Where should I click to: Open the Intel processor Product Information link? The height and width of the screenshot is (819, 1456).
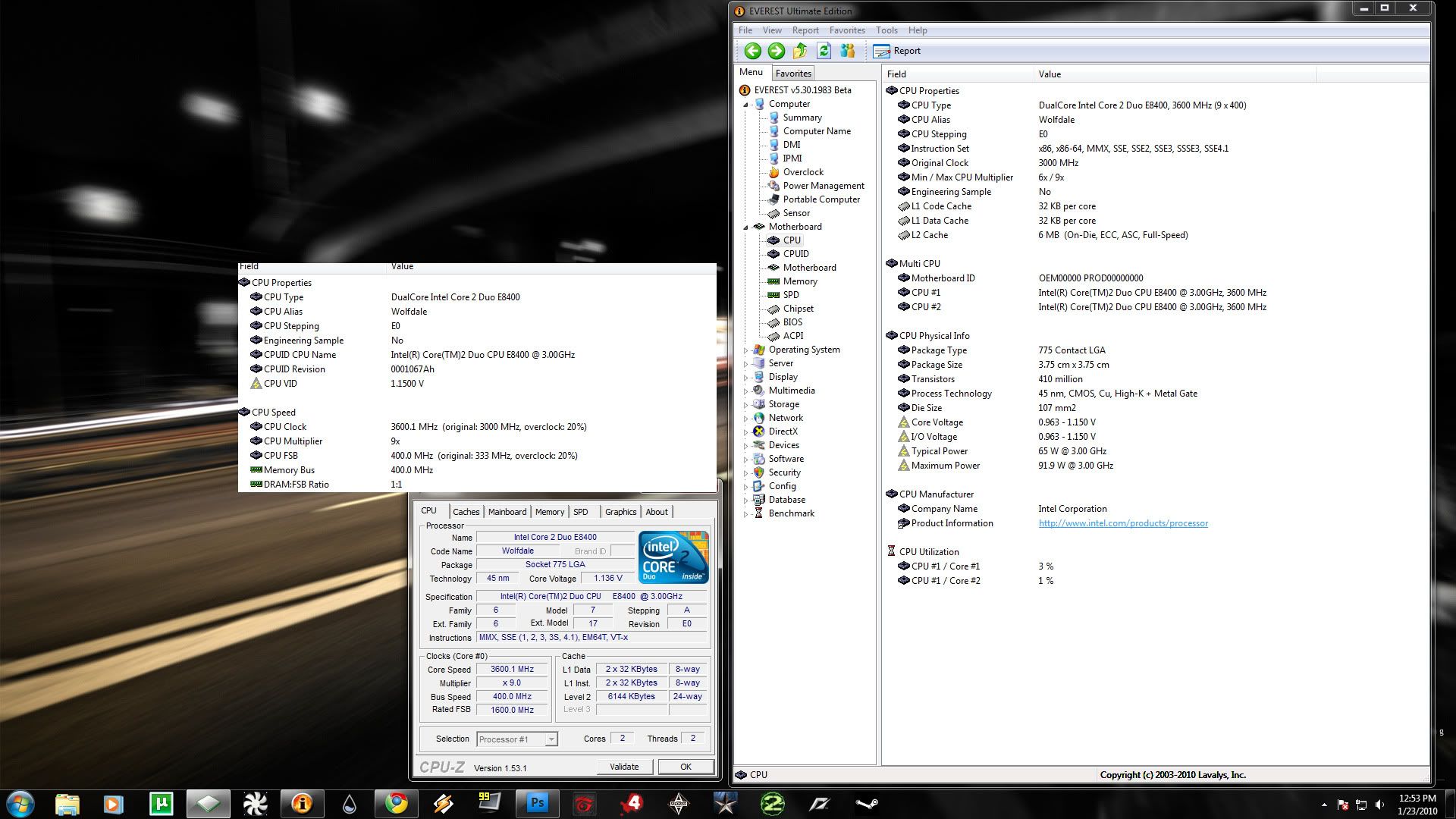pos(1122,523)
